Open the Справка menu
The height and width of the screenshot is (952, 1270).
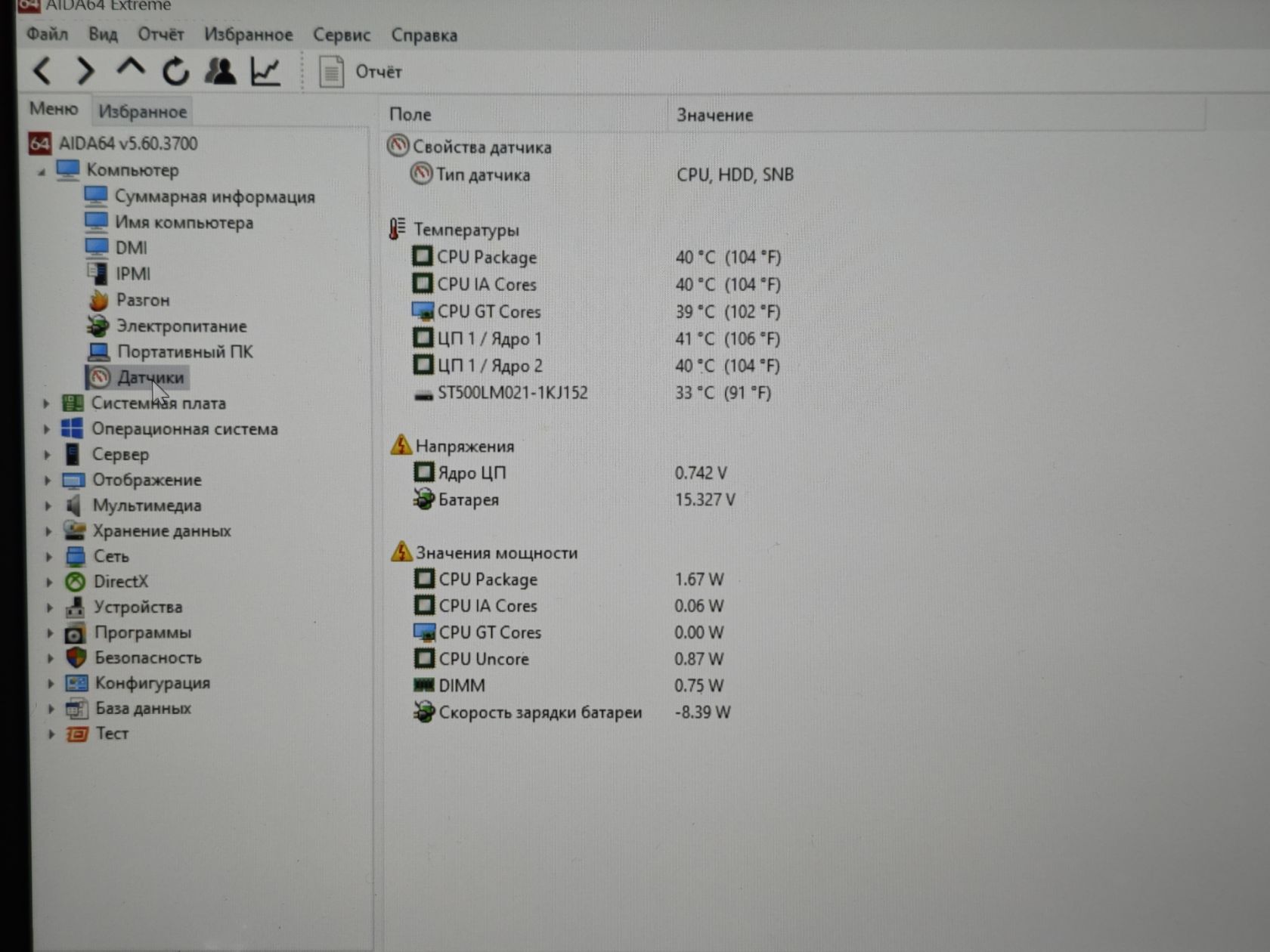pos(424,36)
